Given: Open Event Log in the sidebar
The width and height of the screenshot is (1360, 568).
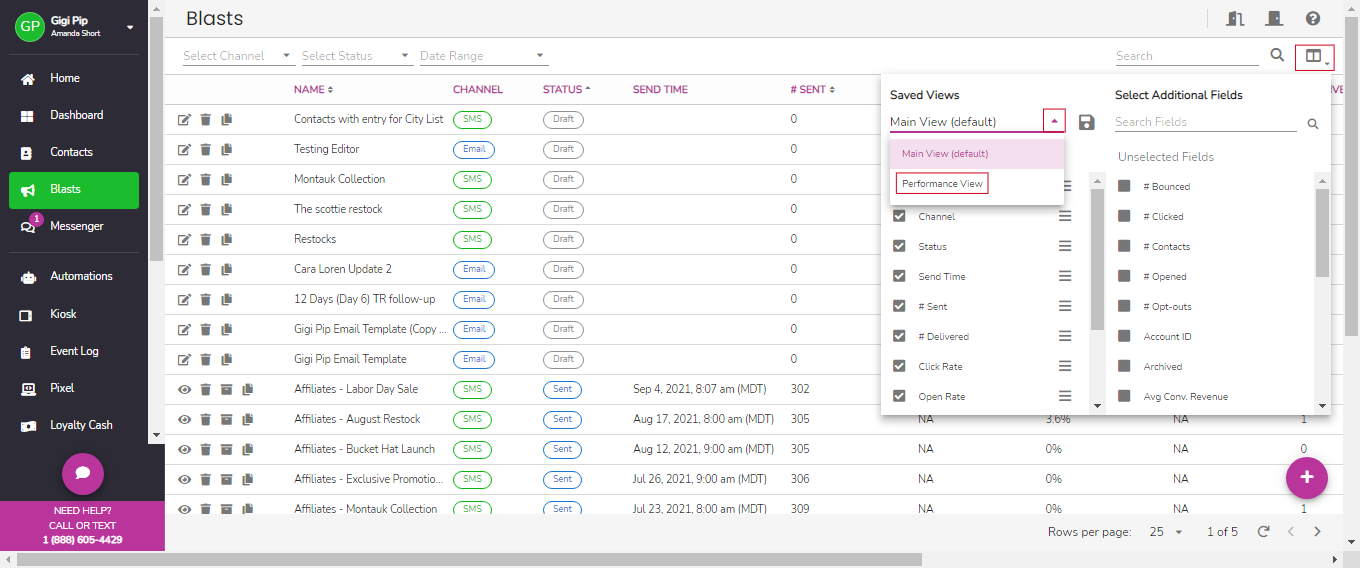Looking at the screenshot, I should 74,351.
